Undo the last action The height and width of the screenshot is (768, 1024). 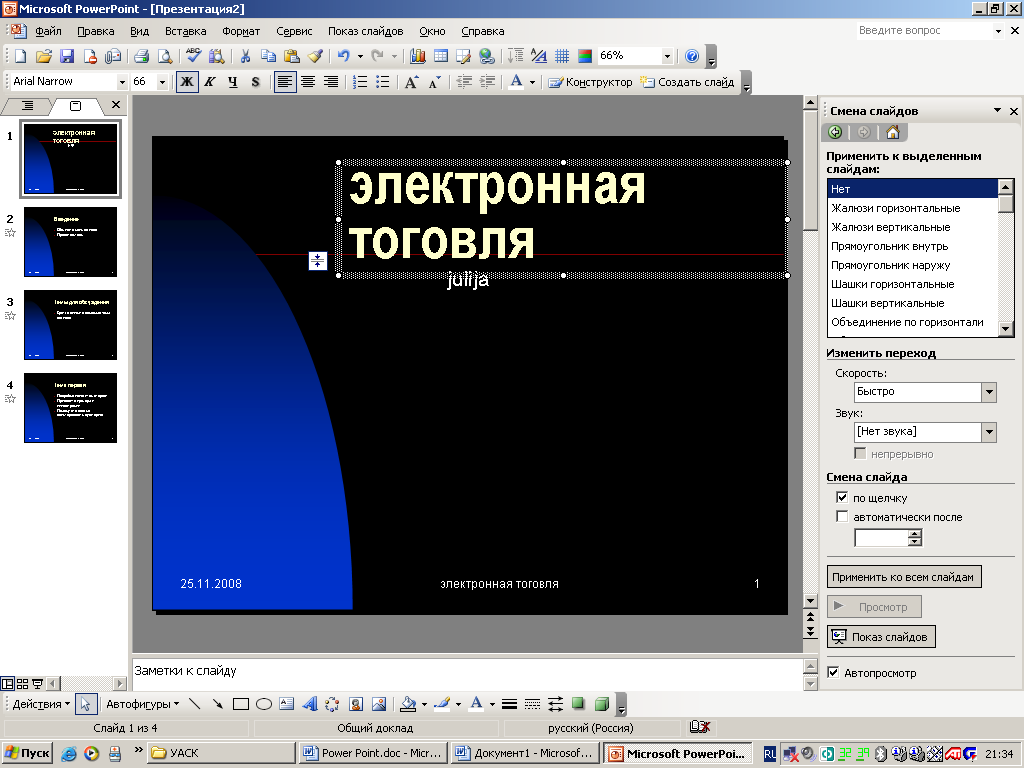tap(344, 56)
